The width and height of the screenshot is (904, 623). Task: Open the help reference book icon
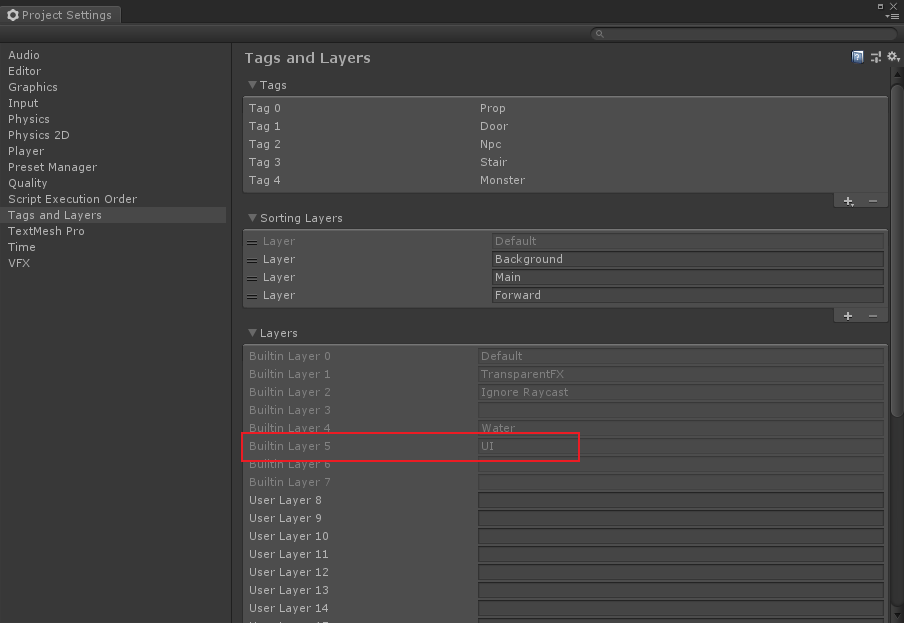pyautogui.click(x=857, y=57)
